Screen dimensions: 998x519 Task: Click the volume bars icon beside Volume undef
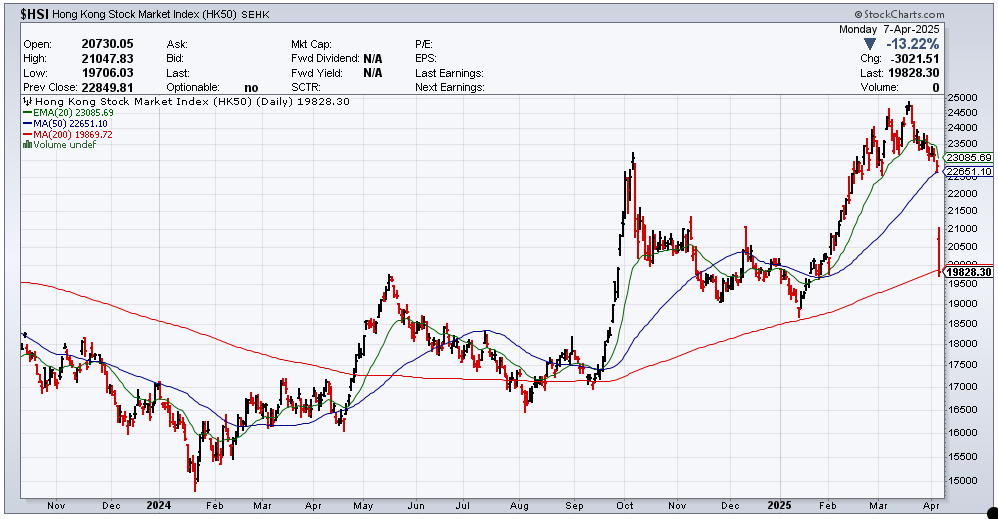[x=26, y=145]
